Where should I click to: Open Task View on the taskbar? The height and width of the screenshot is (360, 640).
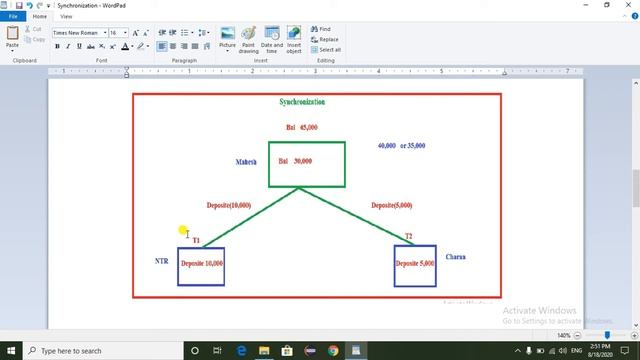click(x=217, y=351)
